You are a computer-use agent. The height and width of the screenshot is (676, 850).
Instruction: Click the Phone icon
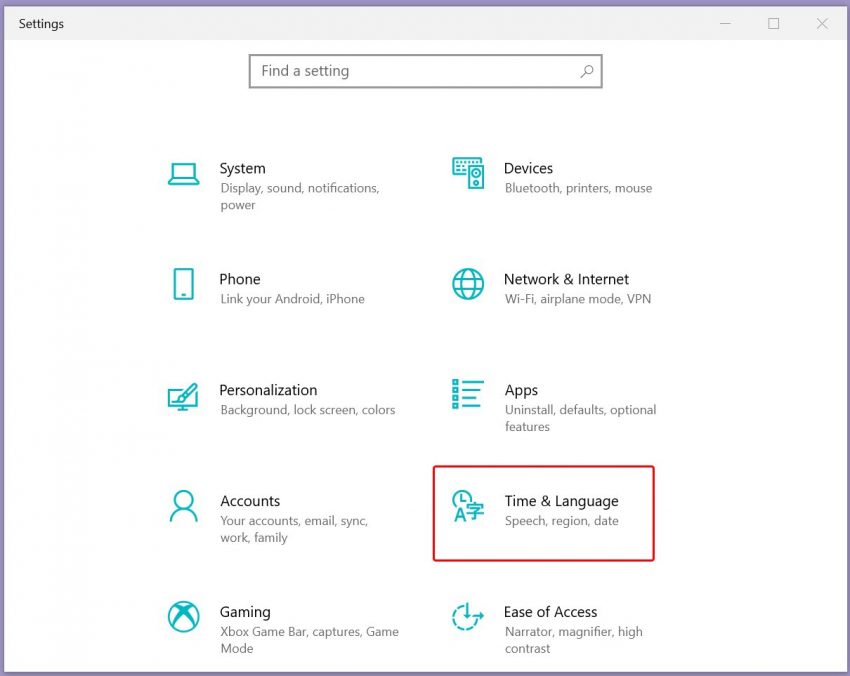point(183,284)
